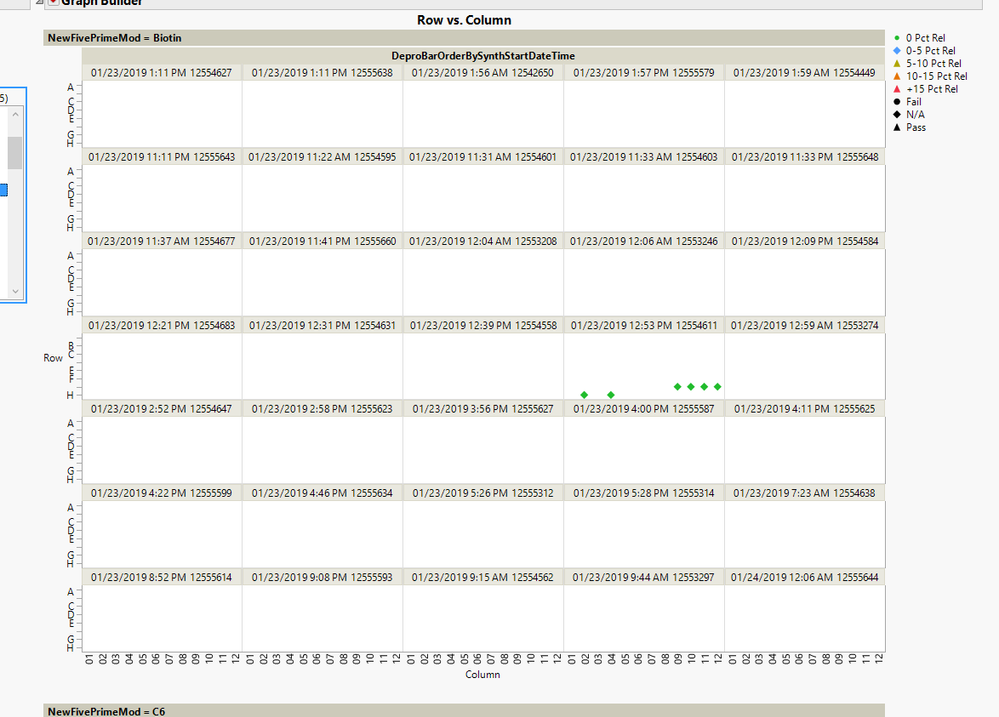Click the Row axis title
Image resolution: width=999 pixels, height=717 pixels.
click(x=53, y=358)
